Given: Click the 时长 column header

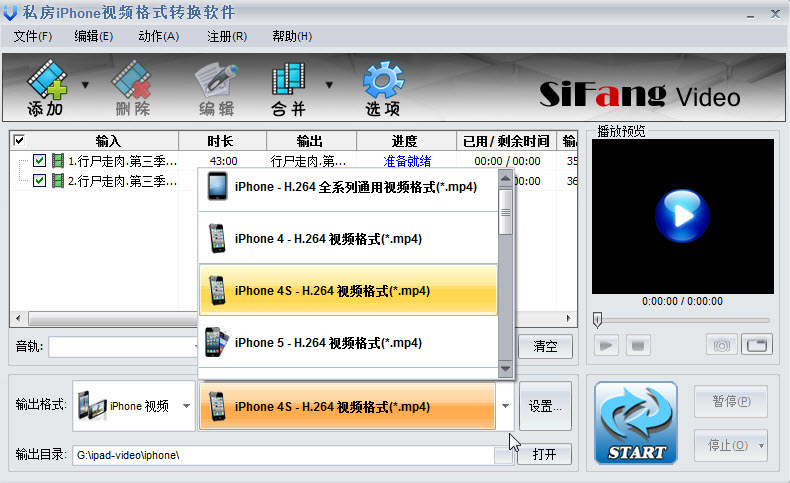Looking at the screenshot, I should [x=220, y=141].
